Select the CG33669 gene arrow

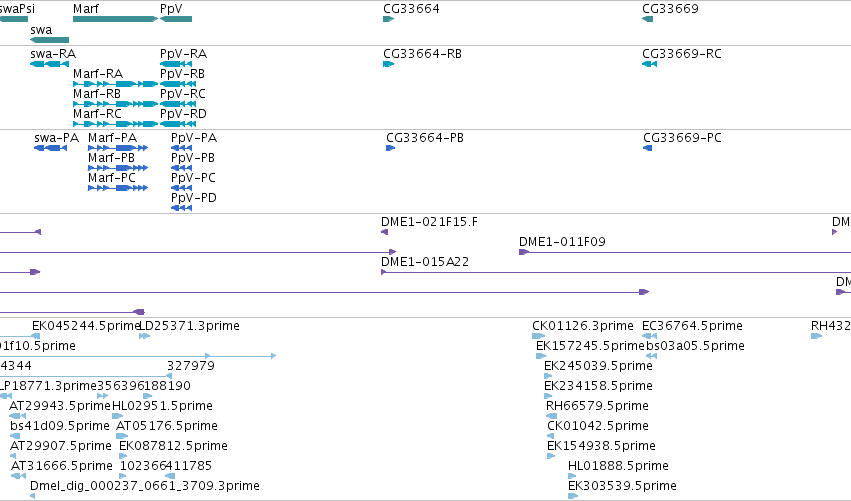[647, 19]
